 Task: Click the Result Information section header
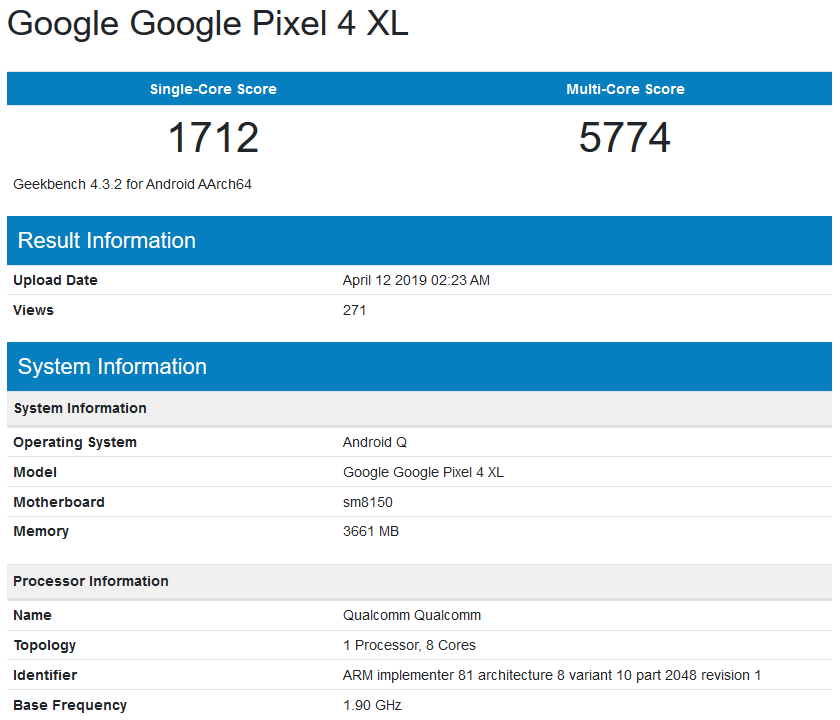pos(419,241)
